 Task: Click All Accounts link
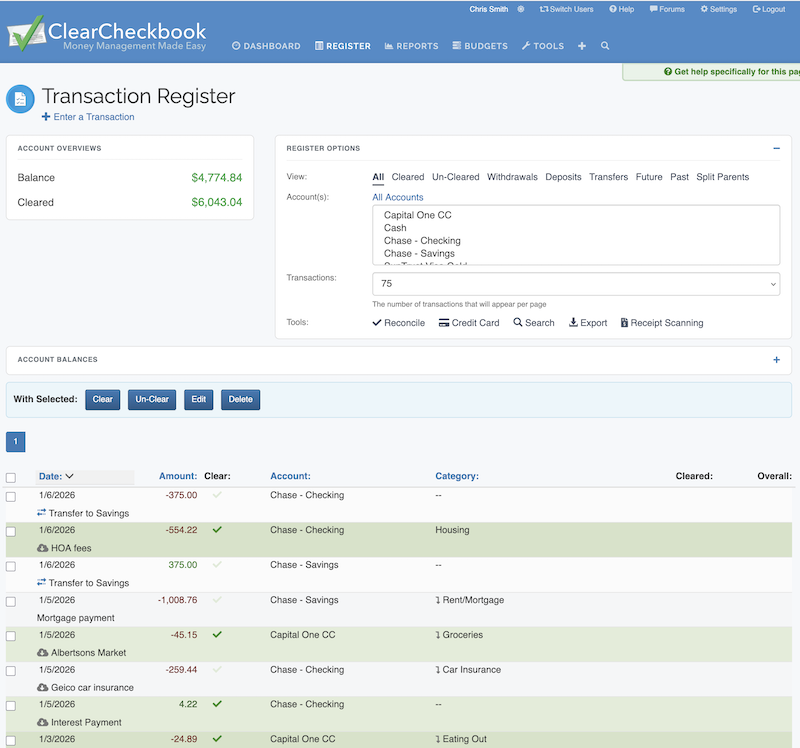398,197
